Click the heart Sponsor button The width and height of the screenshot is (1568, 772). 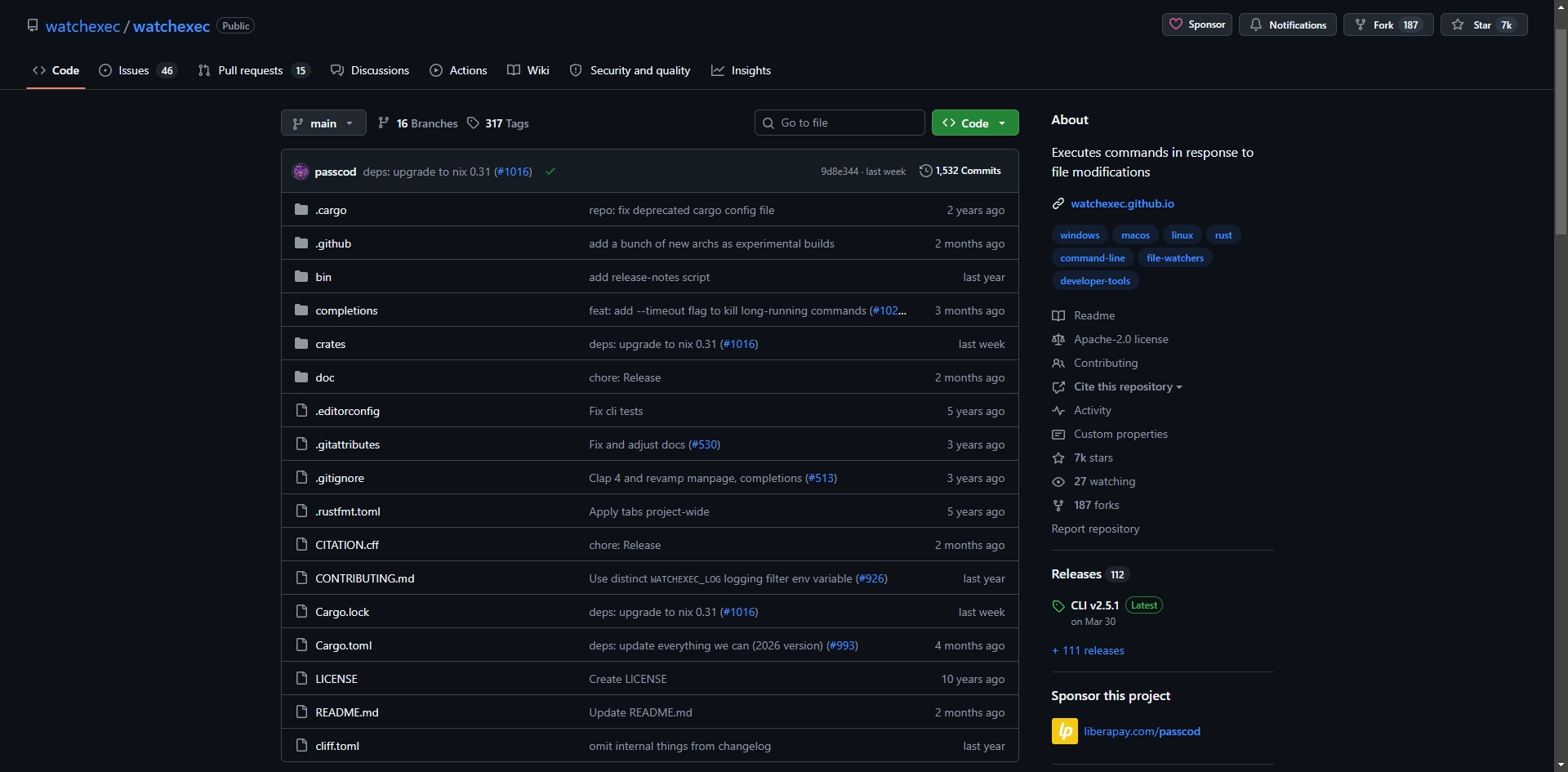pyautogui.click(x=1197, y=25)
